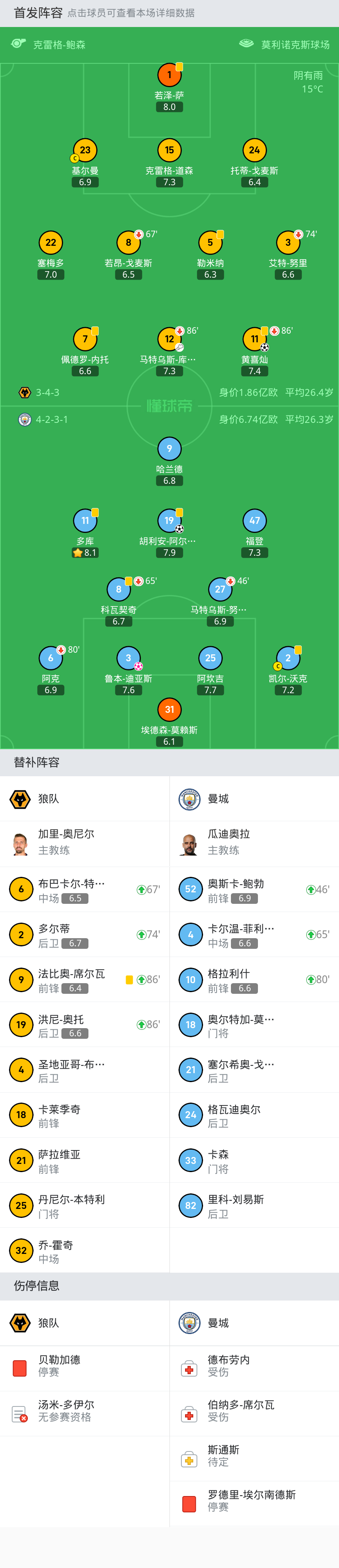Open 加里-奥尼尔 coach photo

pos(21,844)
